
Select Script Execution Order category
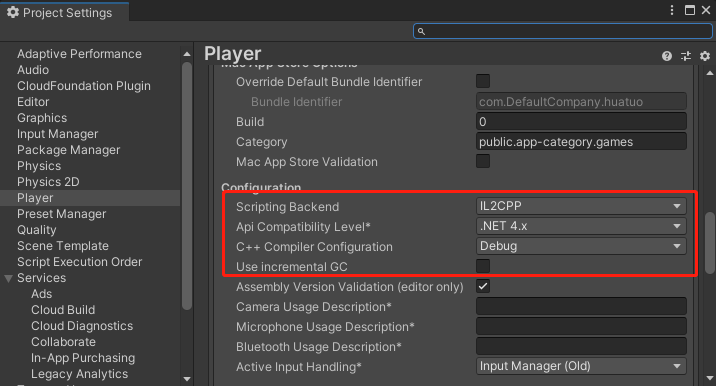tap(79, 262)
